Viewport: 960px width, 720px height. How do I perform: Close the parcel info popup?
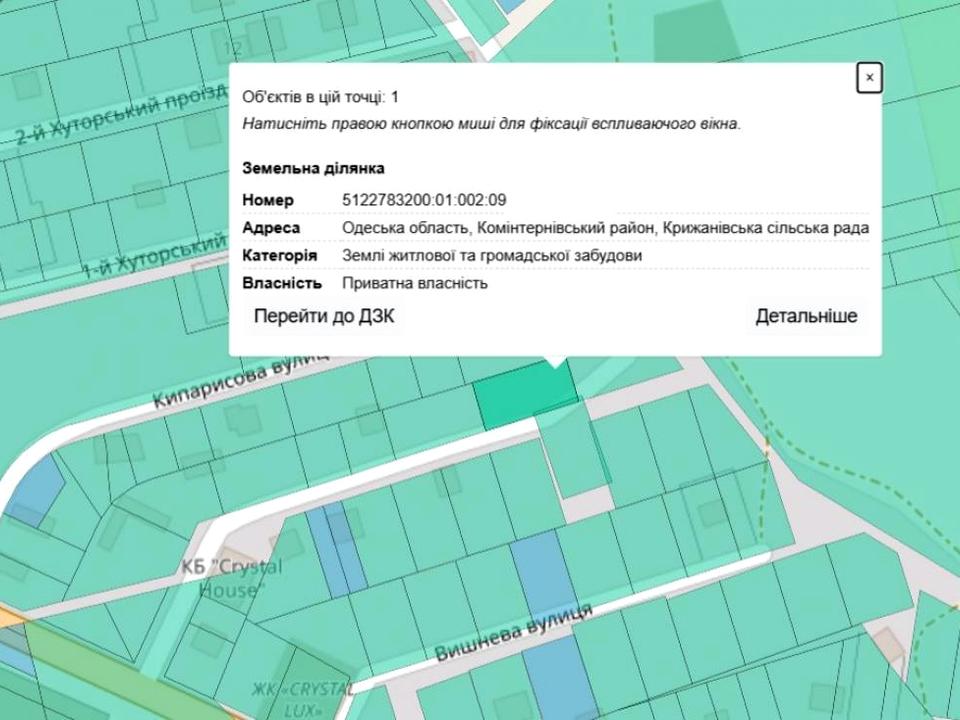[869, 77]
